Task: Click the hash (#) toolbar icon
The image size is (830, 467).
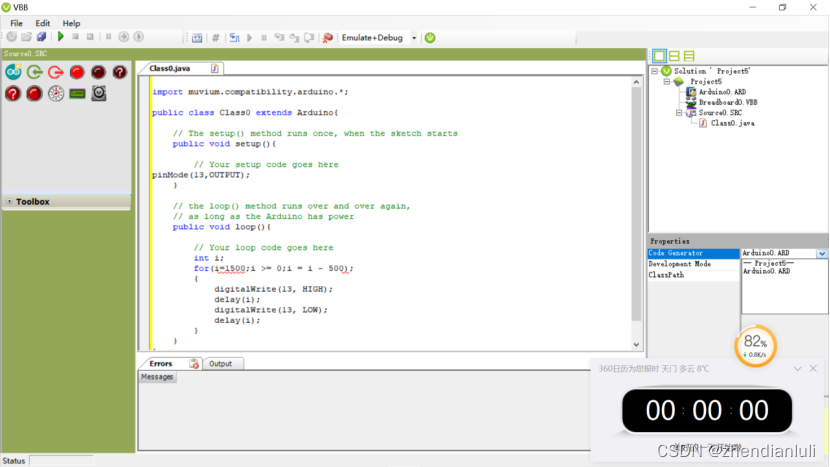Action: [215, 38]
